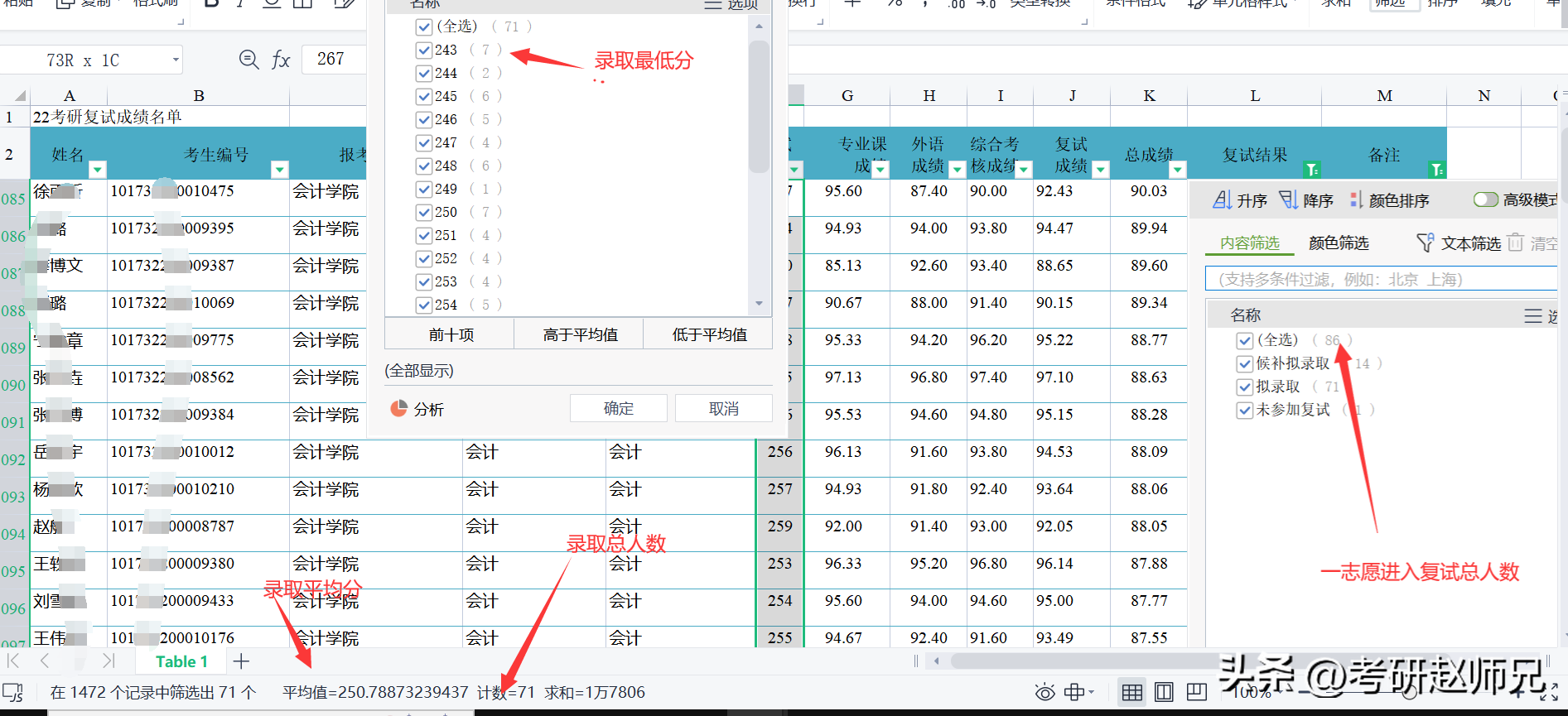Click the fx insert function icon
Image resolution: width=1568 pixels, height=716 pixels.
[281, 60]
